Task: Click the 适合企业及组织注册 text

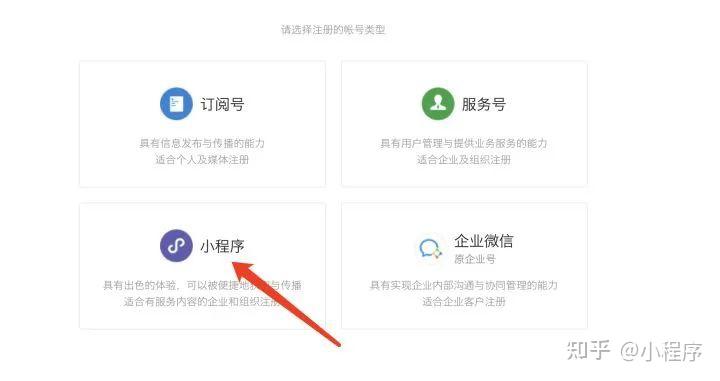Action: point(464,160)
